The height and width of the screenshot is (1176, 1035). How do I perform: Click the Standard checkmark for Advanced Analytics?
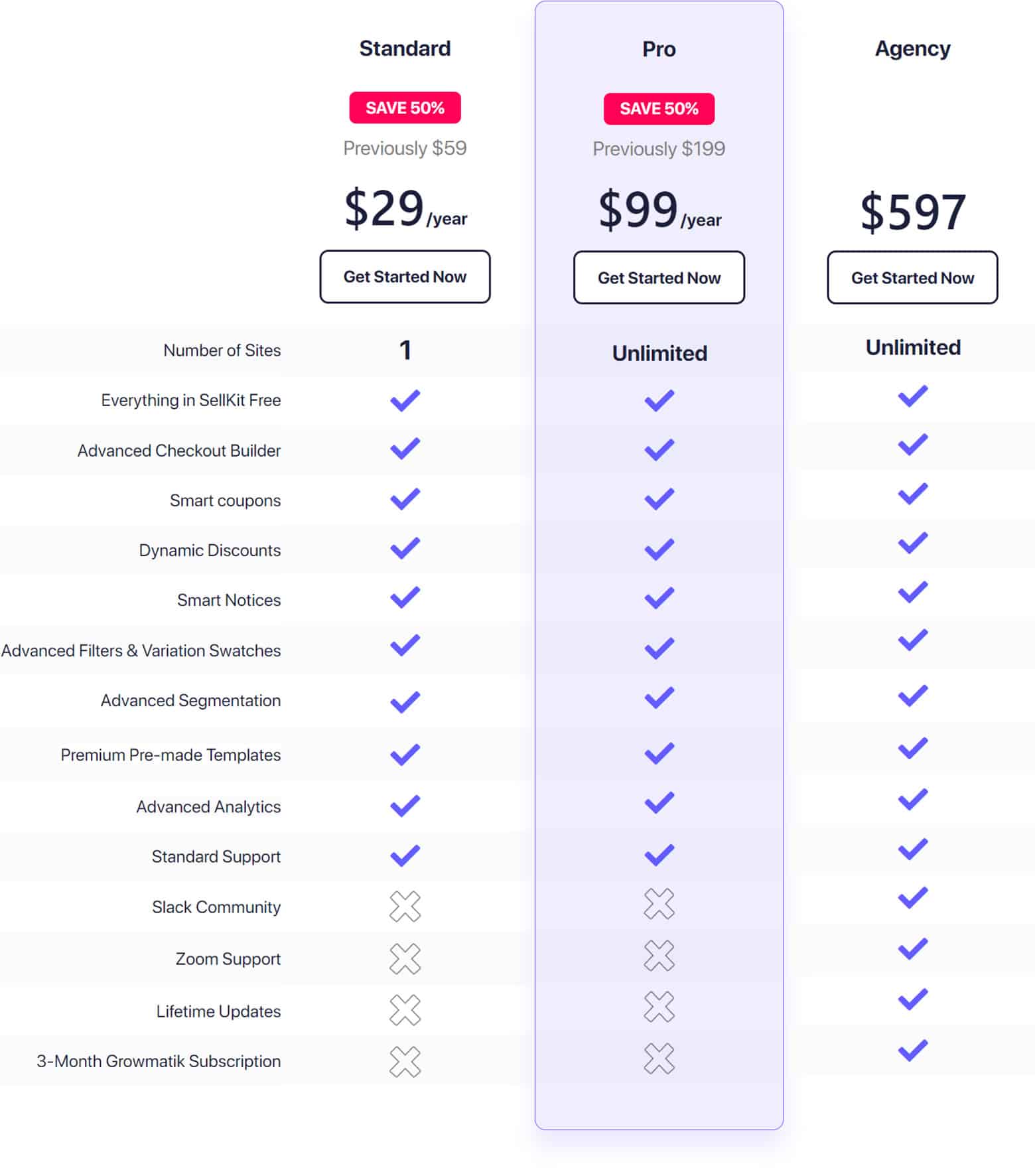(405, 806)
